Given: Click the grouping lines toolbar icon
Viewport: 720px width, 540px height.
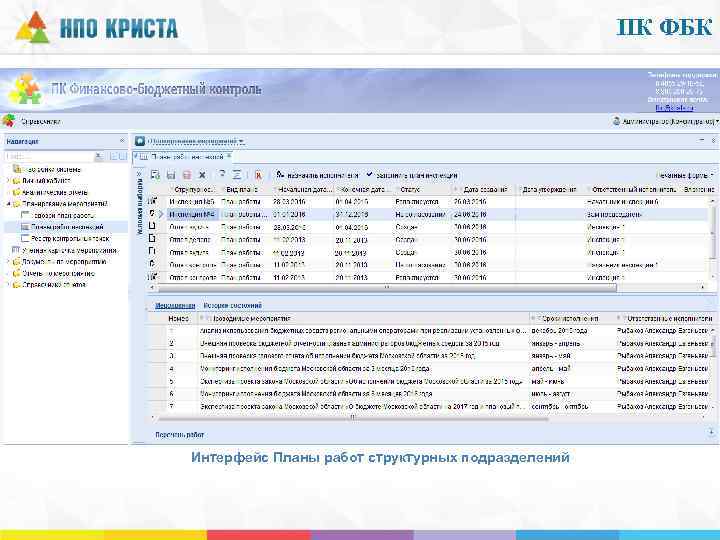Looking at the screenshot, I should [237, 175].
